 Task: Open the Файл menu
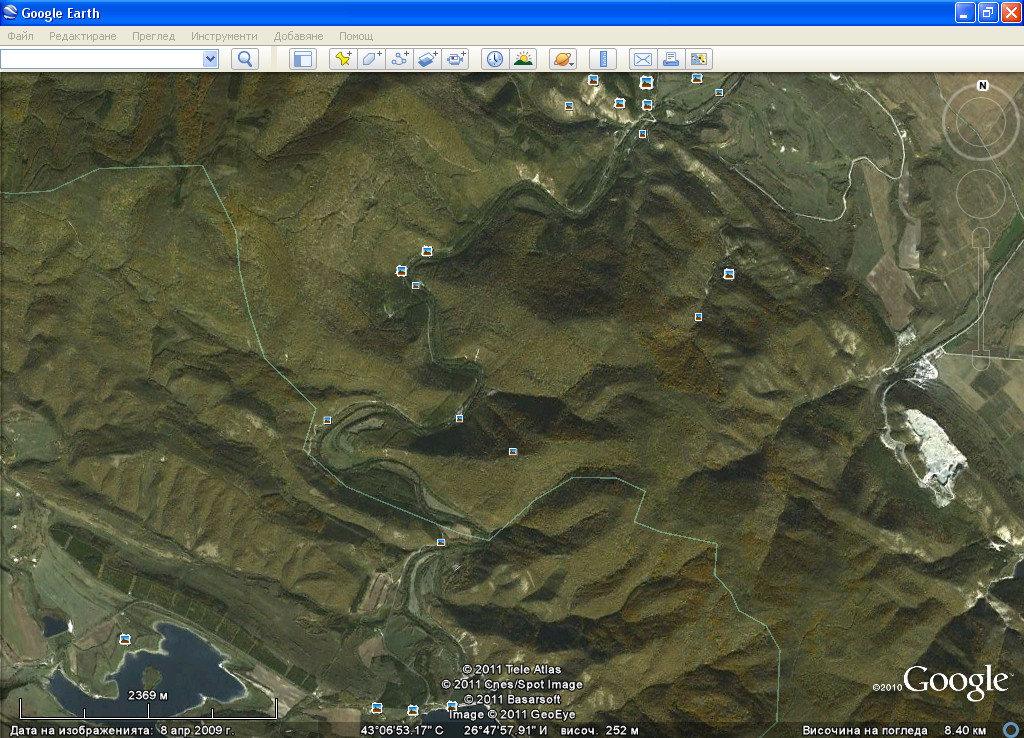point(20,36)
